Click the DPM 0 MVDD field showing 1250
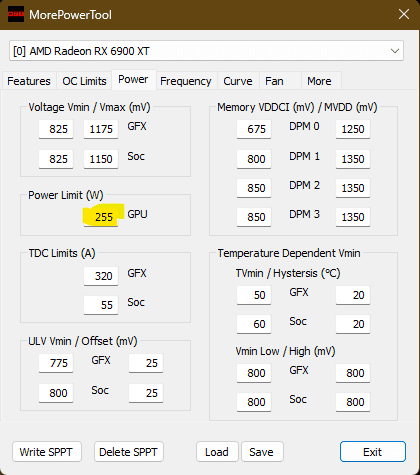This screenshot has height=475, width=420. click(x=353, y=129)
